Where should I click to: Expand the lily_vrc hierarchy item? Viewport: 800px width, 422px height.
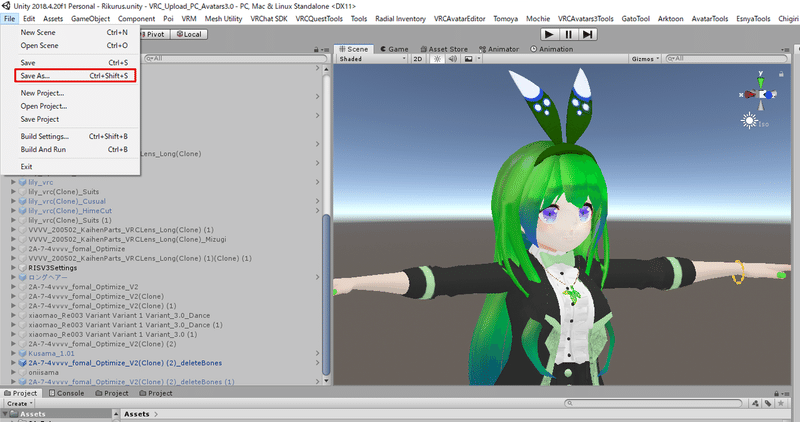pos(13,182)
